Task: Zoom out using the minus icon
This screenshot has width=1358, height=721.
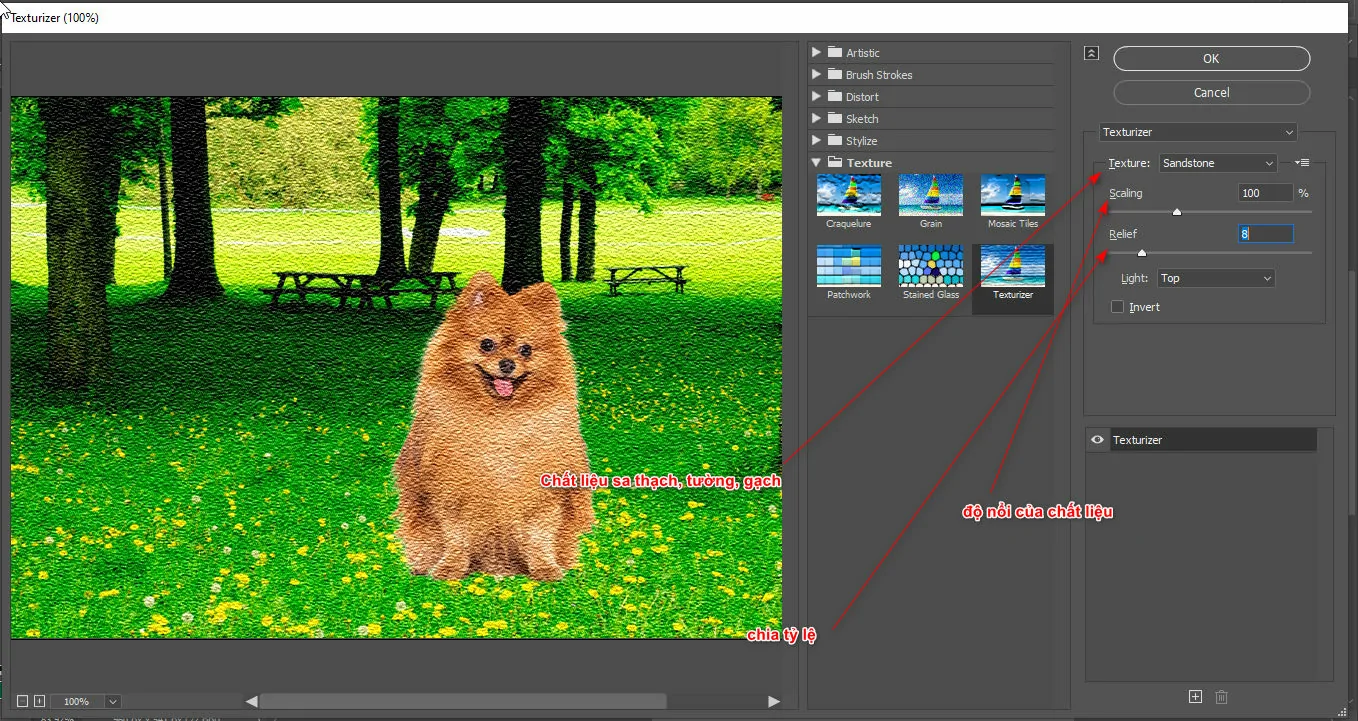Action: (x=24, y=700)
